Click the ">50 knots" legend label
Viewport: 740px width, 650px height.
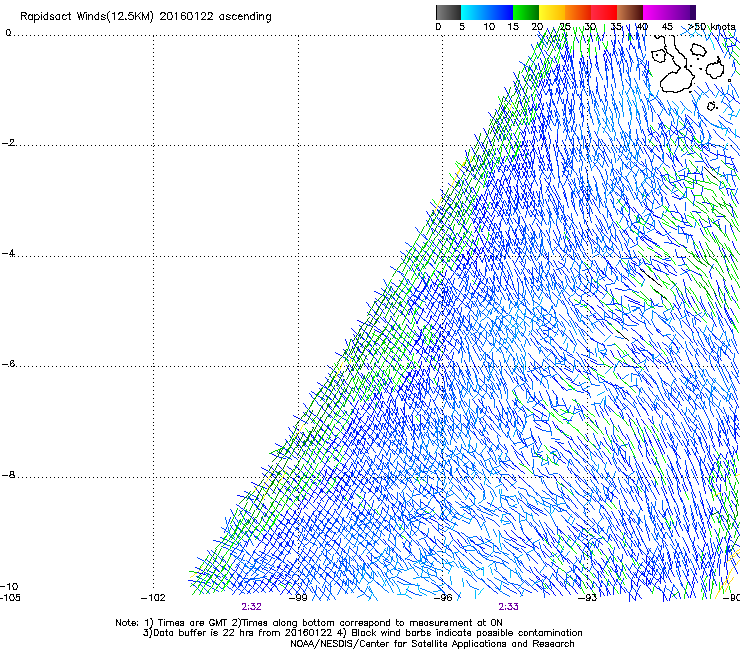click(x=712, y=27)
